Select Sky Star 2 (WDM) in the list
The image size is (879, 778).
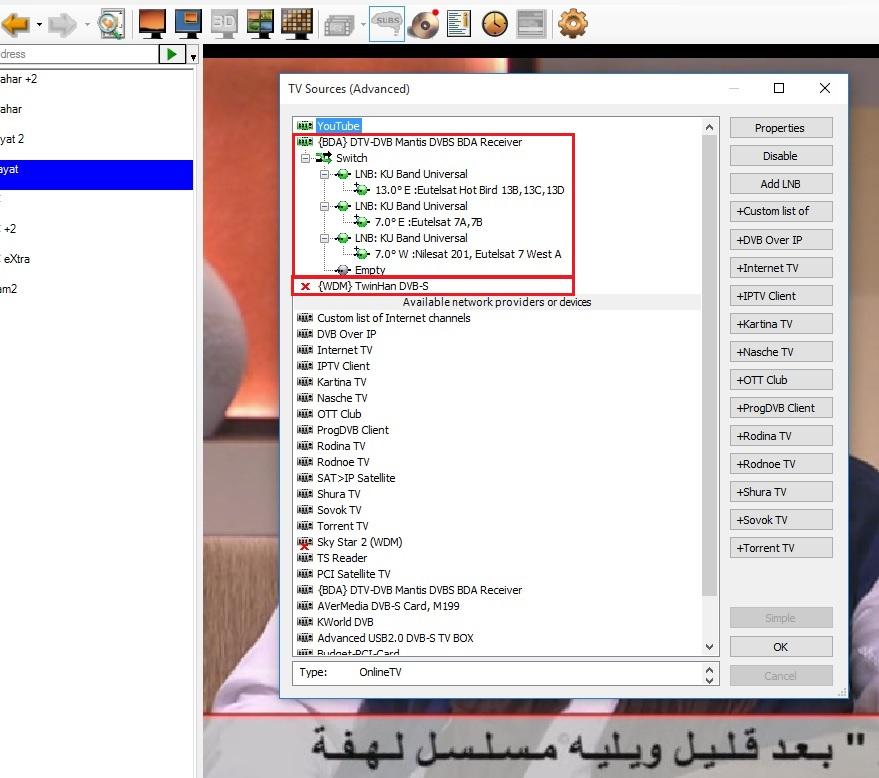click(x=359, y=542)
